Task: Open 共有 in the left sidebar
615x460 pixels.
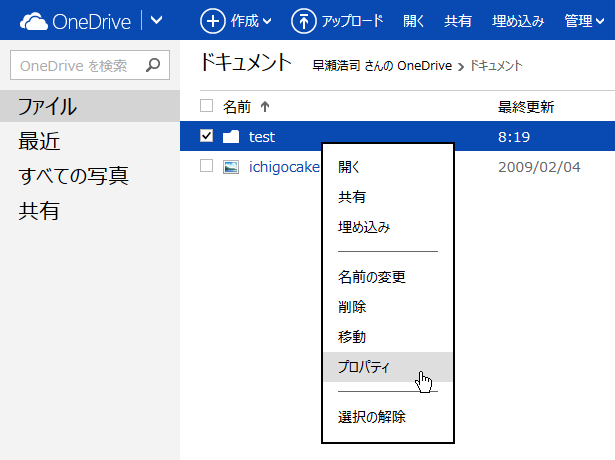Action: coord(39,211)
